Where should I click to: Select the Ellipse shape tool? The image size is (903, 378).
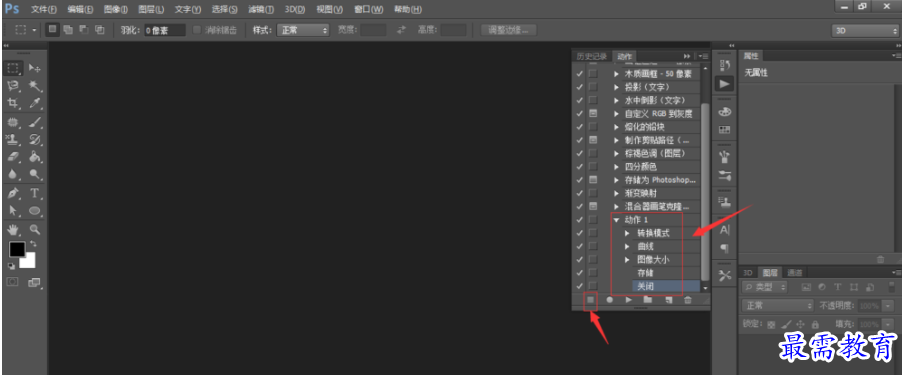click(35, 210)
